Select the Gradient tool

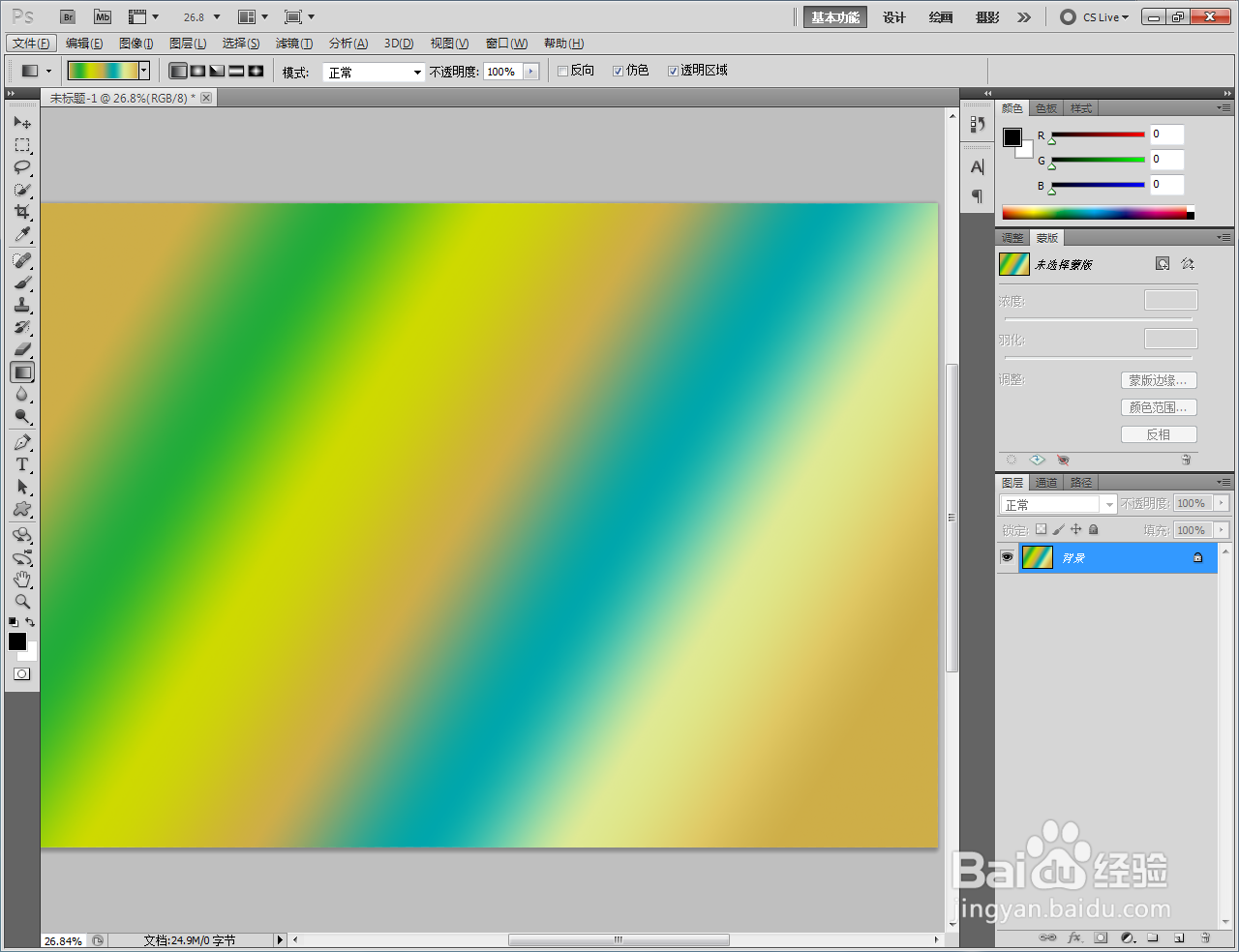(x=22, y=372)
